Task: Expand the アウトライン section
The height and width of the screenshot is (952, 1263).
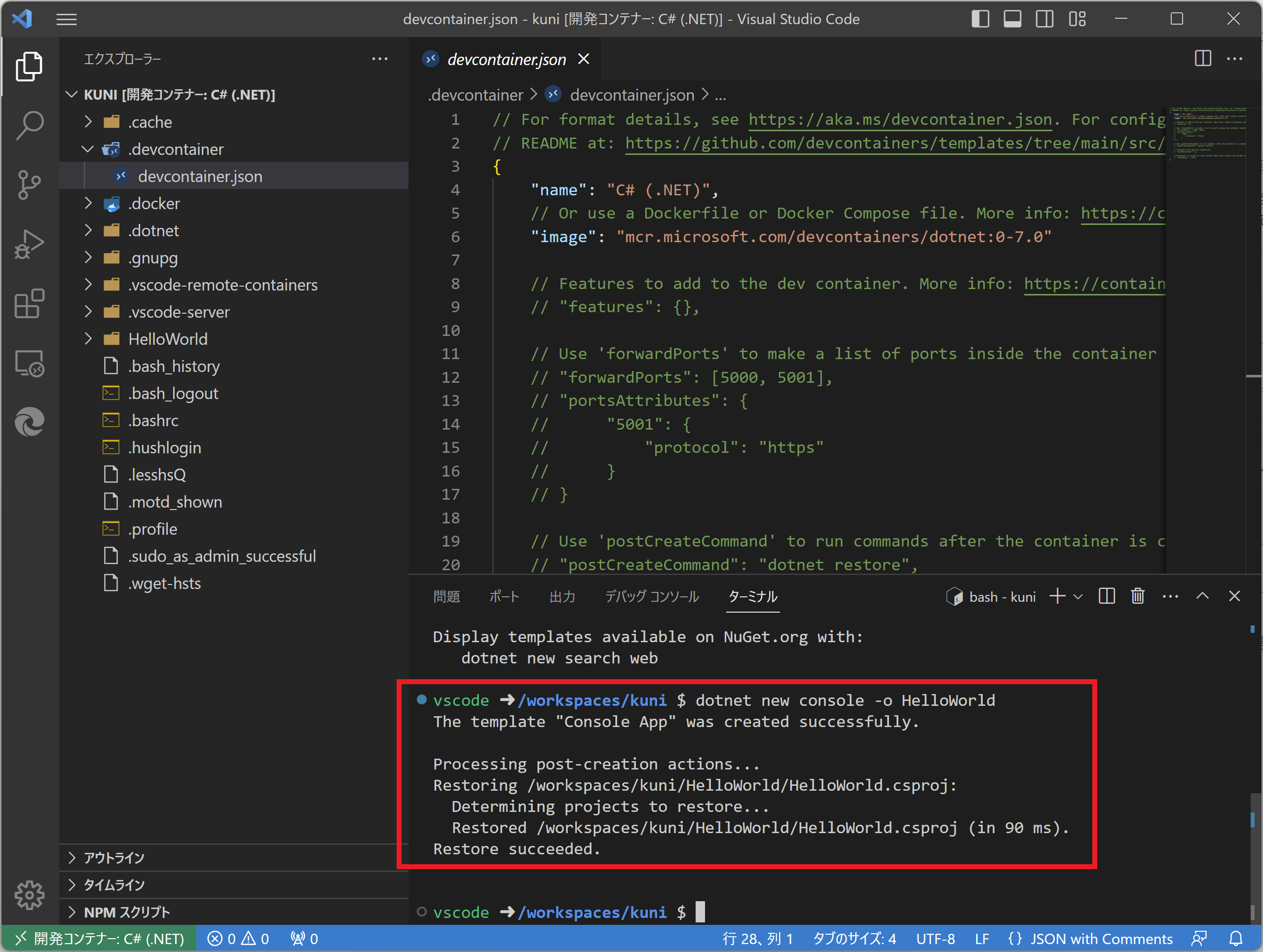Action: [x=234, y=858]
